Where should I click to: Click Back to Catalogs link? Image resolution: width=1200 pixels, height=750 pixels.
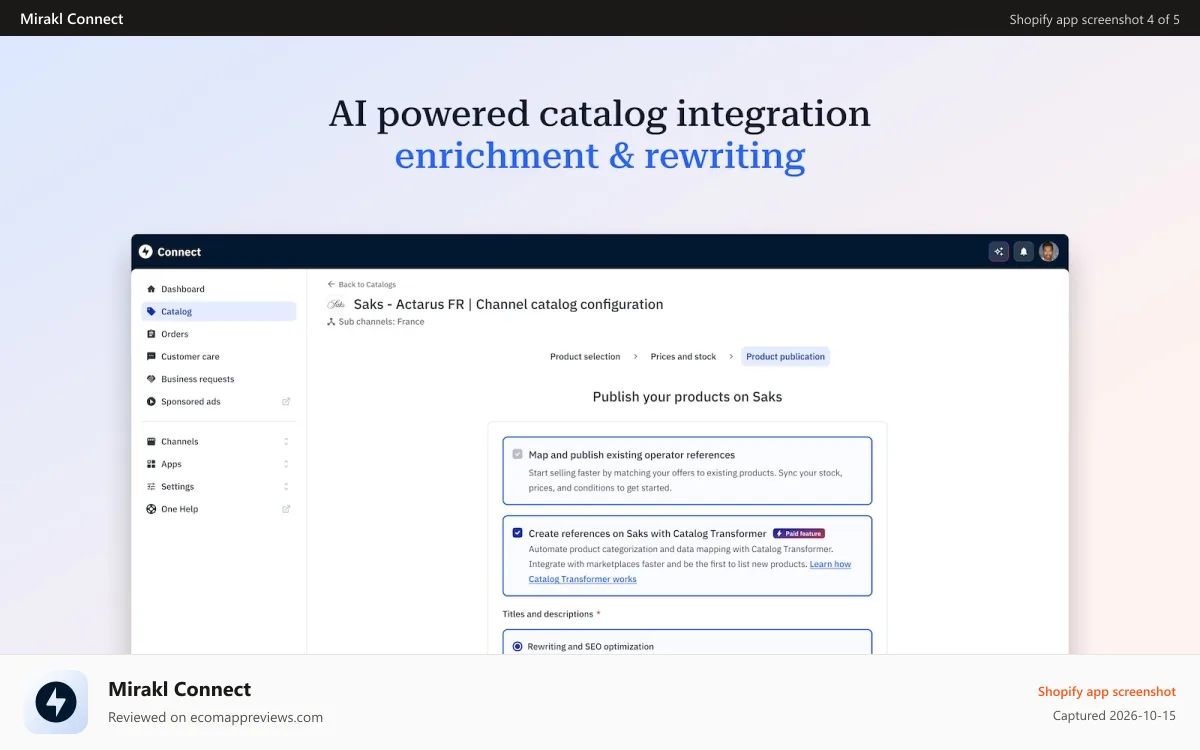367,284
